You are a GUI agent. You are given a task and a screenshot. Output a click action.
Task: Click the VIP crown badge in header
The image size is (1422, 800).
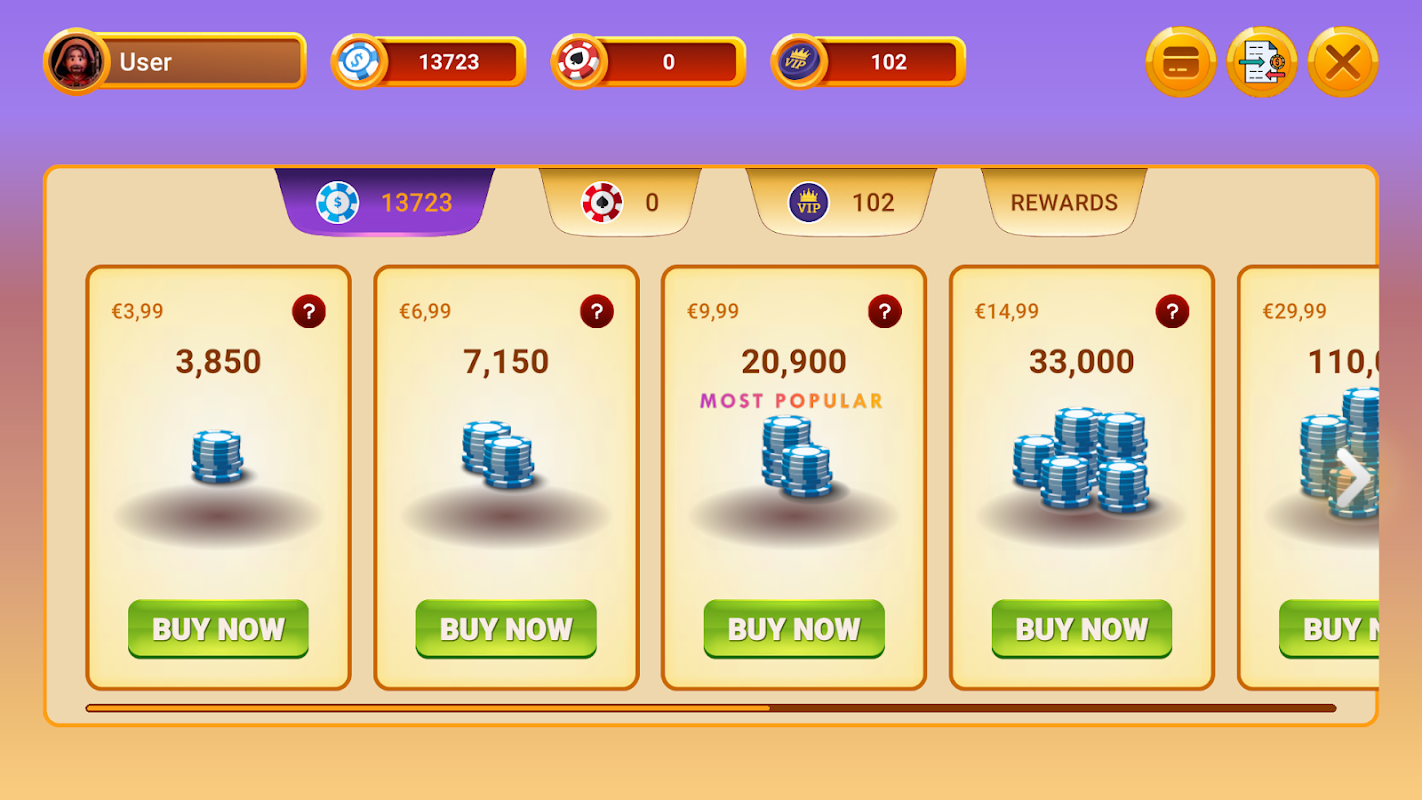pos(798,62)
